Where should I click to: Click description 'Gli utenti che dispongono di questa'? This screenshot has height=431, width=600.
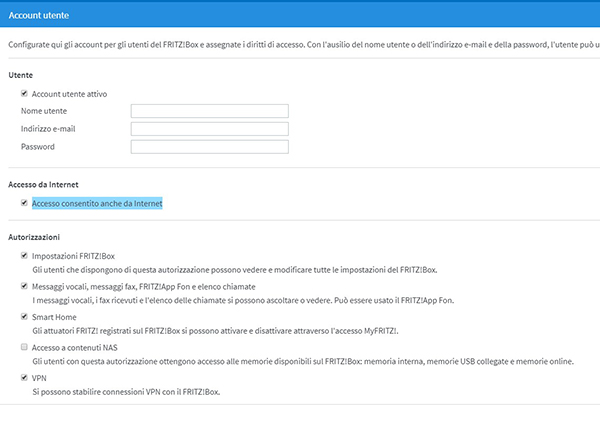coord(235,270)
